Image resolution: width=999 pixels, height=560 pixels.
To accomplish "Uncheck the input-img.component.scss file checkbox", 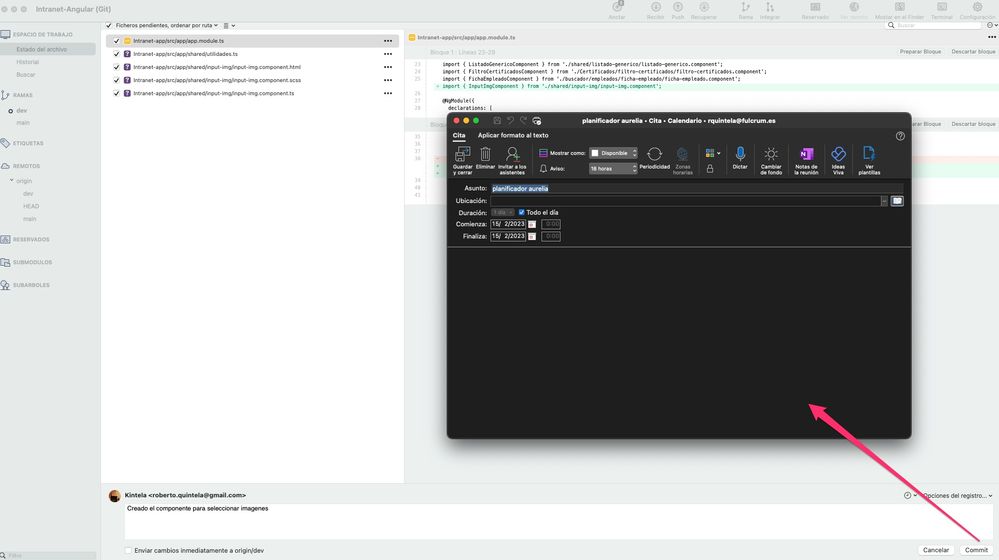I will tap(117, 80).
